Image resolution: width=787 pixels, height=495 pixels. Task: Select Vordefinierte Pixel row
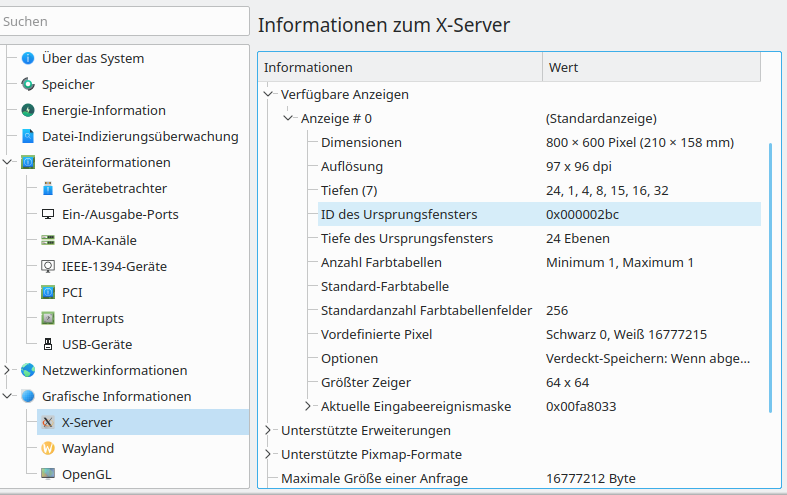[x=540, y=334]
